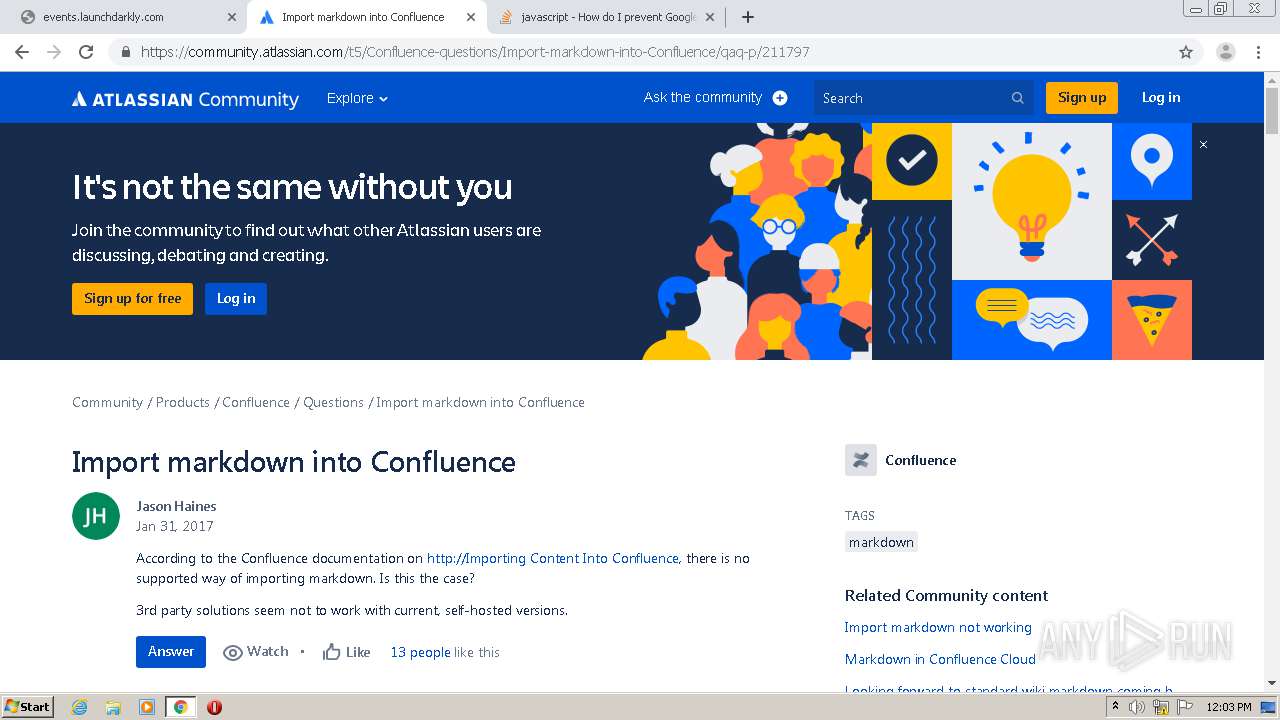Image resolution: width=1280 pixels, height=720 pixels.
Task: Click the search magnifier icon
Action: [x=1018, y=98]
